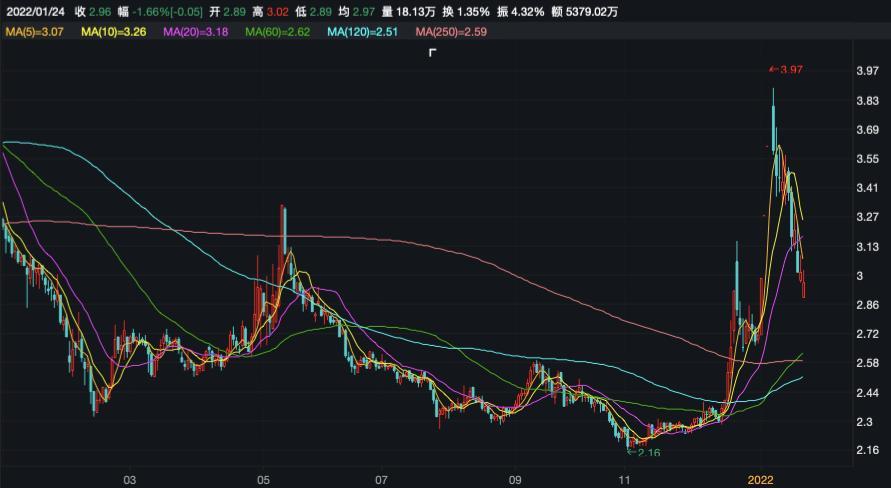Screen dimensions: 891x488
Task: Click the -1.66% change percentage value
Action: [151, 11]
